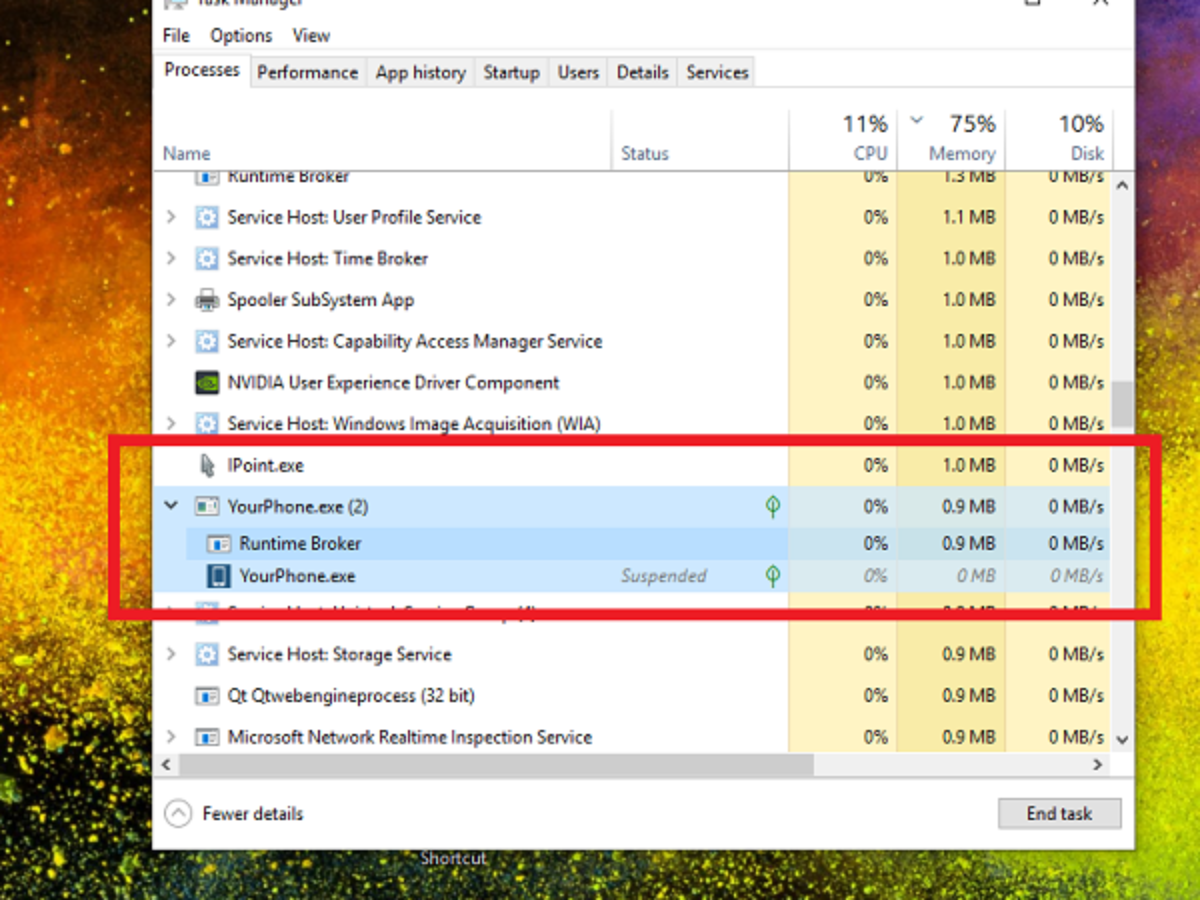
Task: Expand Service Host: User Profile Service
Action: pyautogui.click(x=171, y=217)
